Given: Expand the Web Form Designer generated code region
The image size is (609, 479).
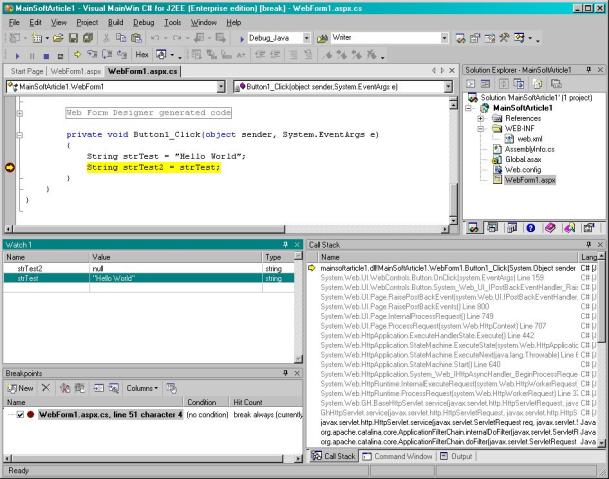Looking at the screenshot, I should click(x=19, y=113).
